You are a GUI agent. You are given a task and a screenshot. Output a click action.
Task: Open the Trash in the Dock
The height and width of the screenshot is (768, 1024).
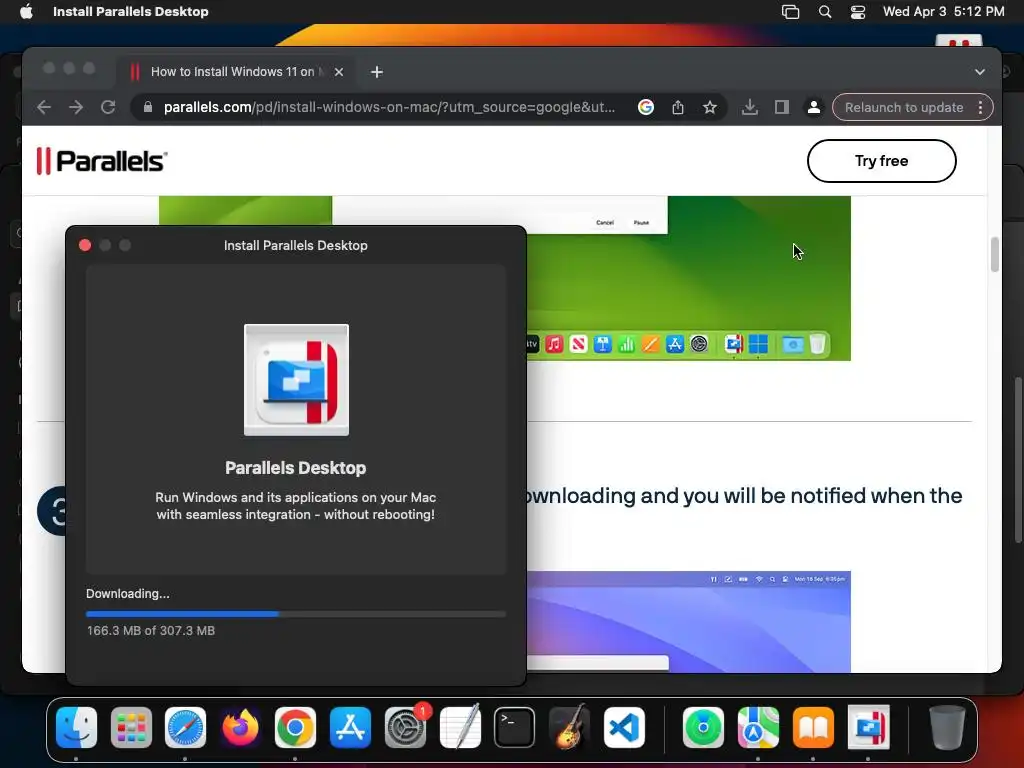click(x=947, y=727)
